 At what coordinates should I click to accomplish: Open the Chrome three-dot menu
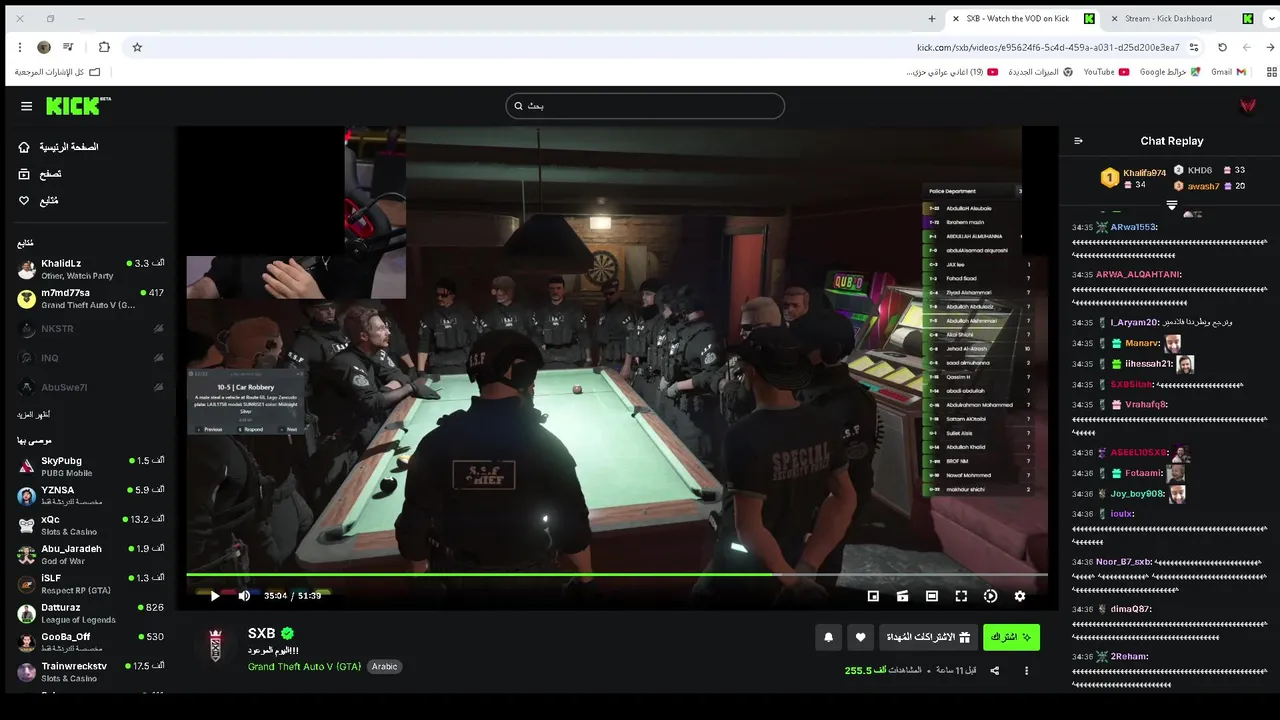click(x=20, y=47)
